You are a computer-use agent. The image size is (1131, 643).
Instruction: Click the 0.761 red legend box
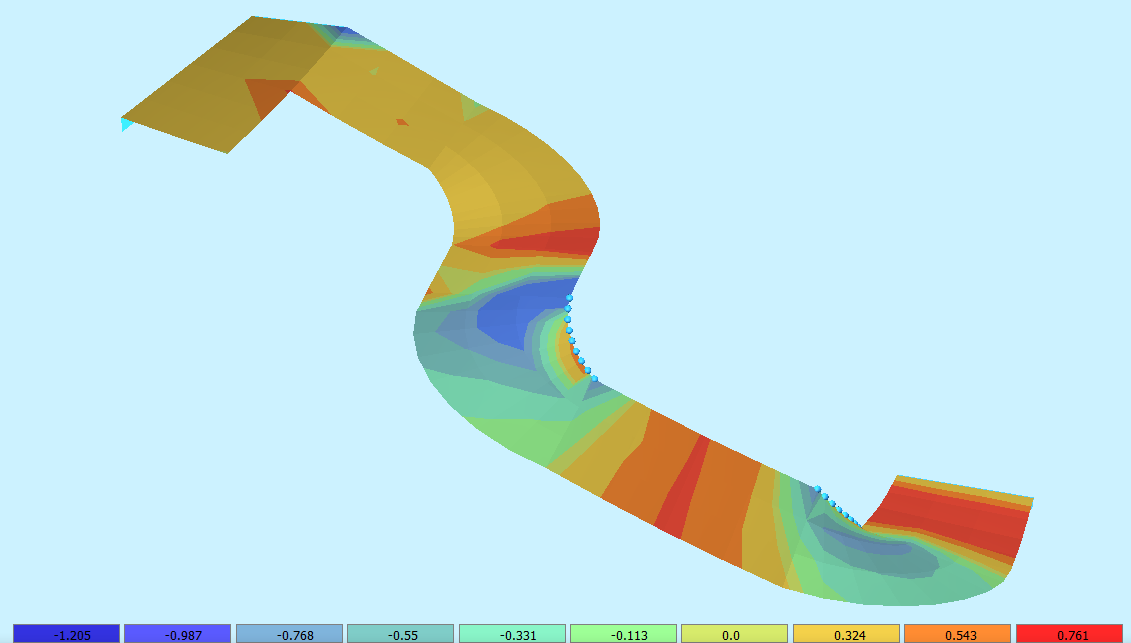1069,634
